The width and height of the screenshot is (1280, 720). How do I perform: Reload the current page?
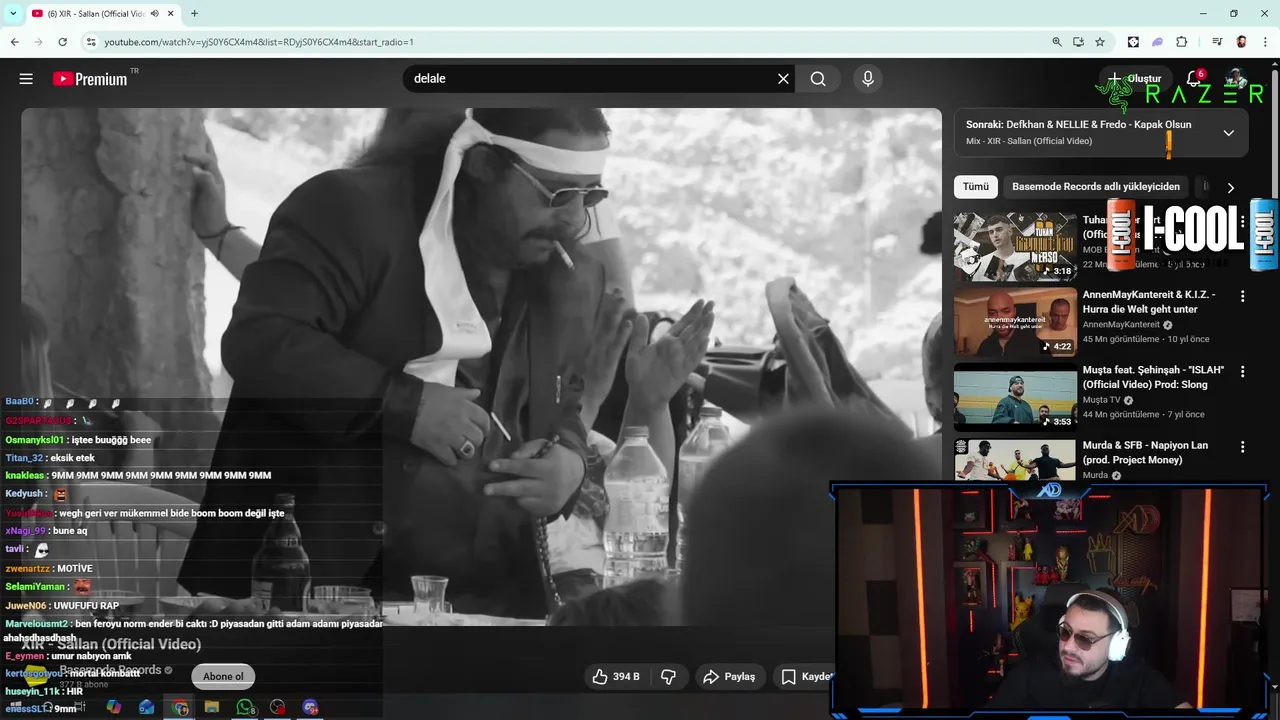pos(62,42)
